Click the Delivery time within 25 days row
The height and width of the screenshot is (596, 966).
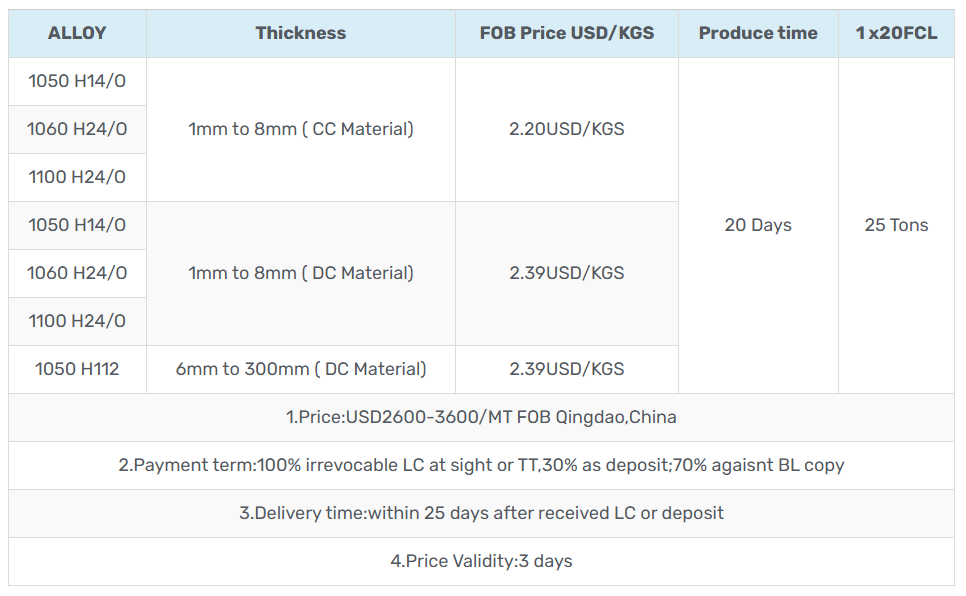481,513
